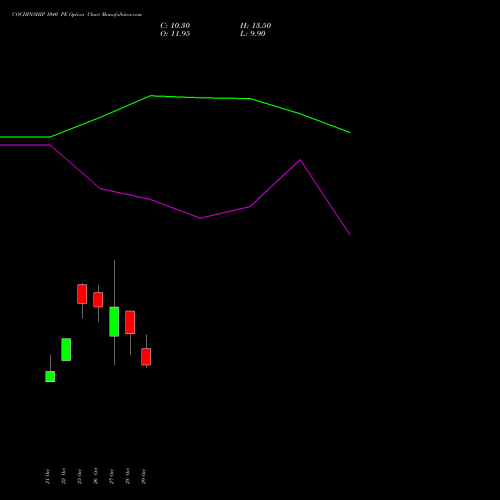The image size is (500, 500).
Task: Click the red candle above 28 Oct
Action: coord(130,322)
